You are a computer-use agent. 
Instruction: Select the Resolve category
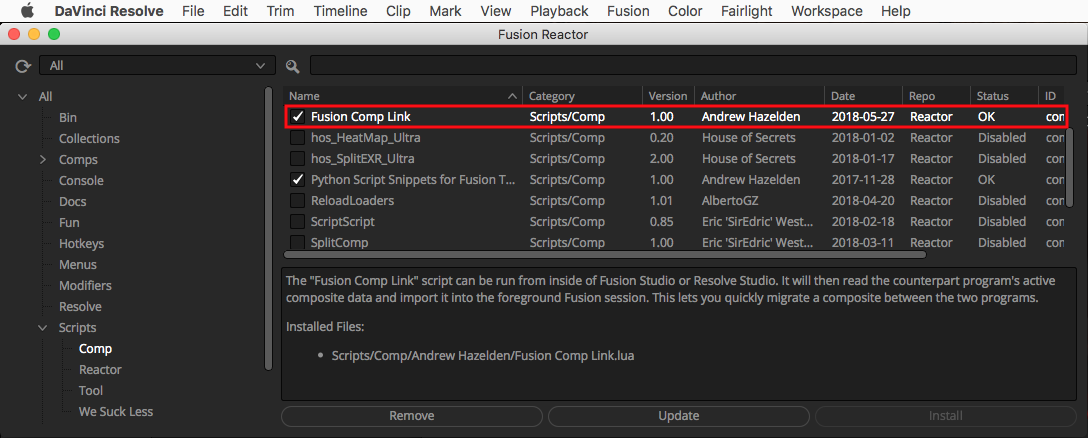80,307
